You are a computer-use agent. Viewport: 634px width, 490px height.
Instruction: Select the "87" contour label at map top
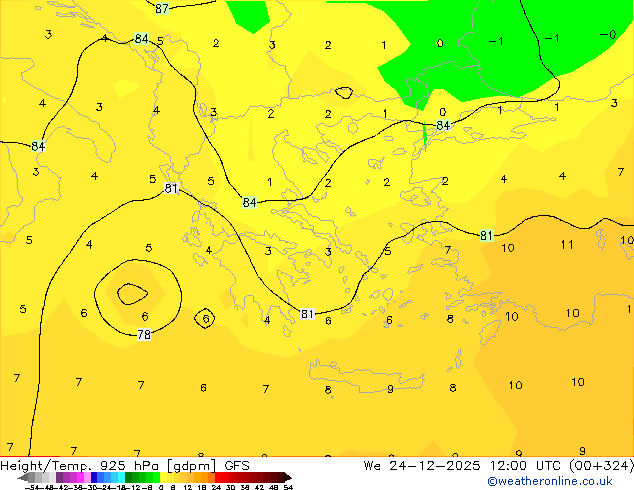pyautogui.click(x=162, y=8)
